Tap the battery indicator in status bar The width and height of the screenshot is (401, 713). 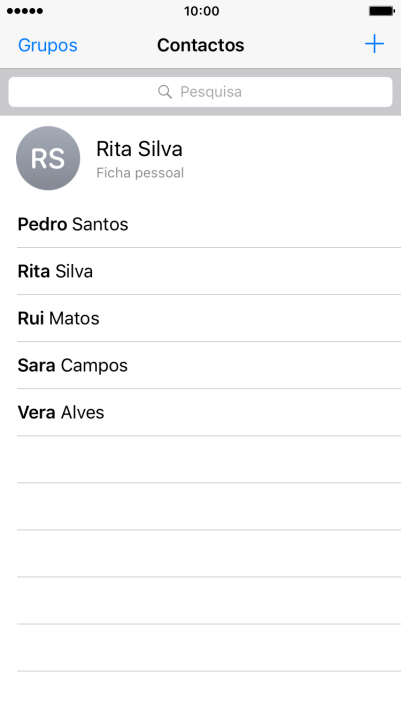point(381,11)
